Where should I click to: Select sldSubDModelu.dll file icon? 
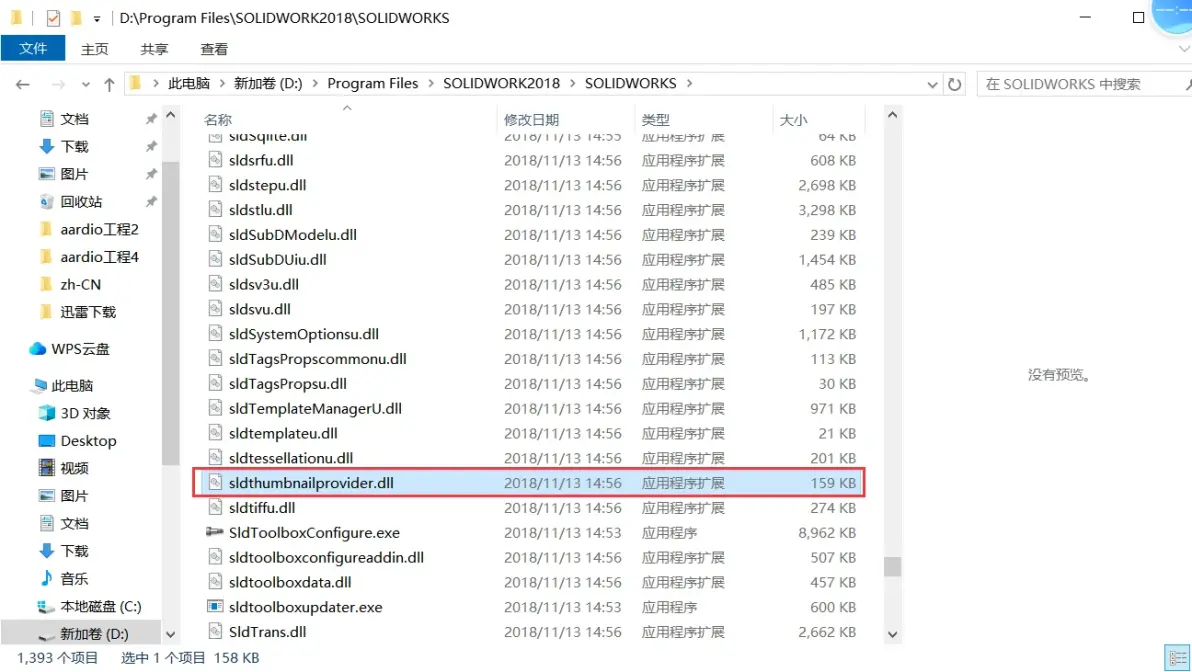(x=216, y=235)
